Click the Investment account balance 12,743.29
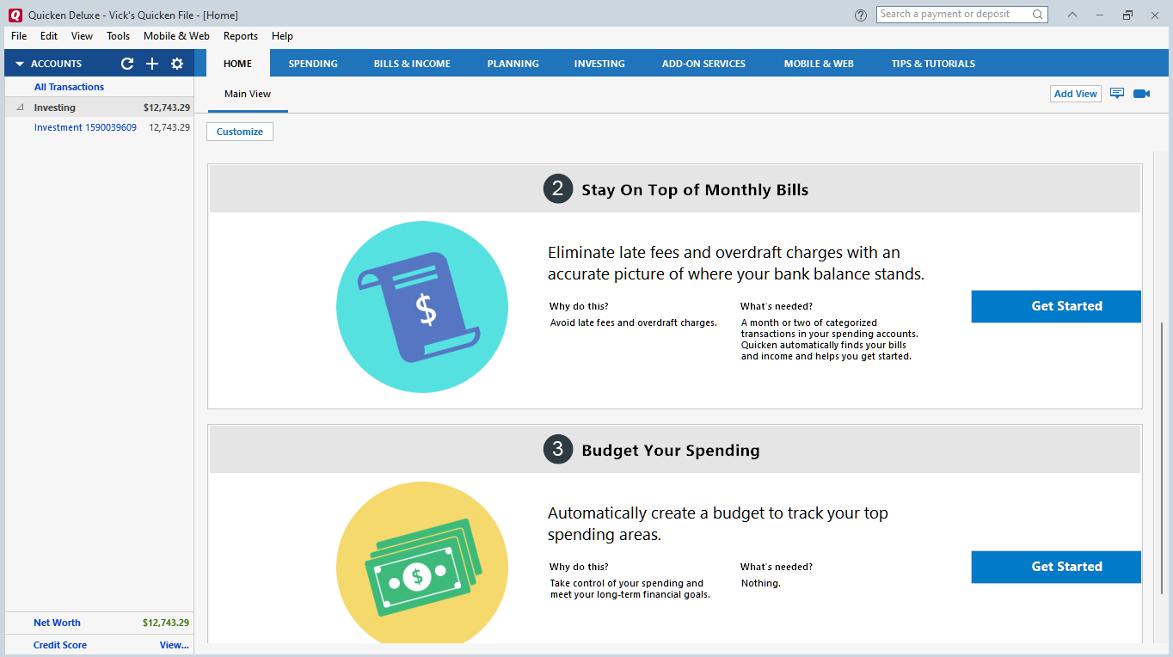 coord(169,127)
